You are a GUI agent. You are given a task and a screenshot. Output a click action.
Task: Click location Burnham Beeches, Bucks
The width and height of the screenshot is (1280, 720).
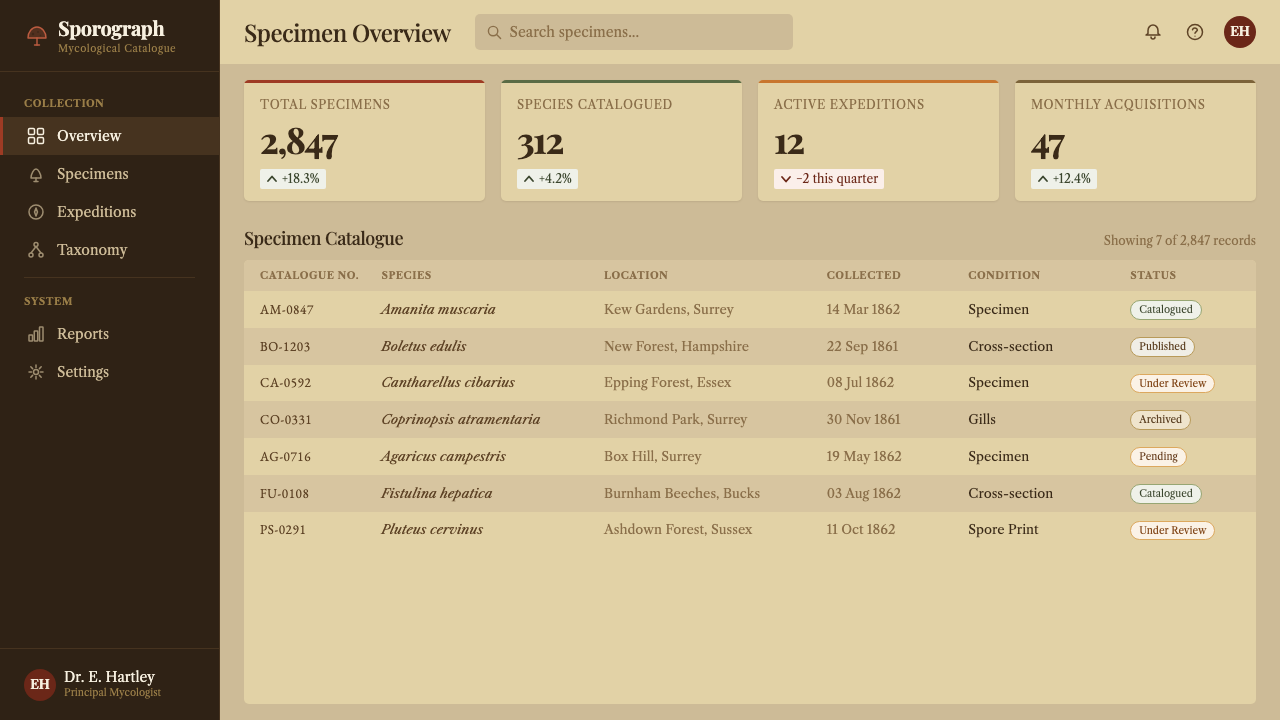click(682, 494)
